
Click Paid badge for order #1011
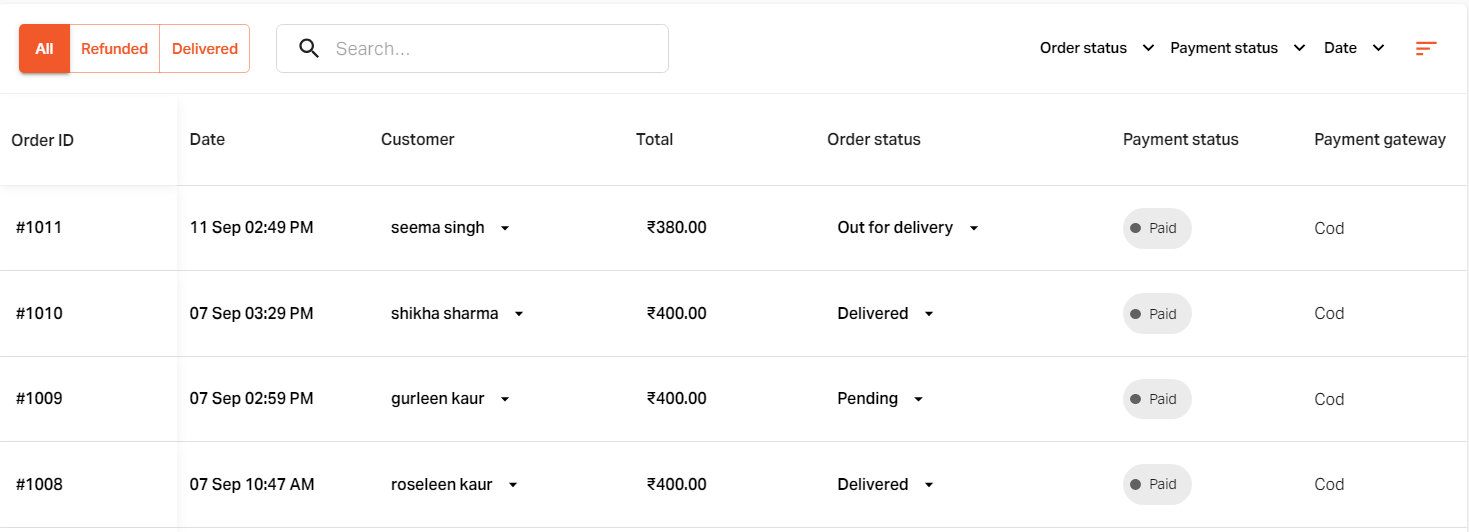[x=1157, y=228]
